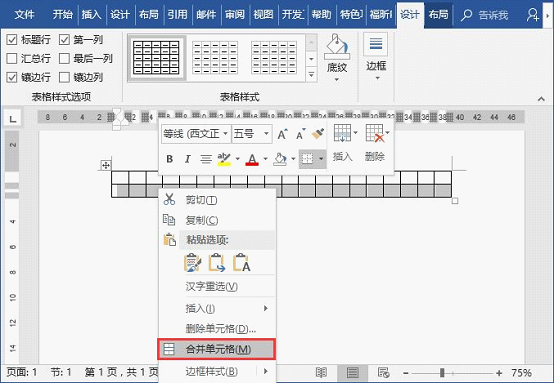
Task: Switch to the 引用 ribbon tab
Action: tap(177, 14)
